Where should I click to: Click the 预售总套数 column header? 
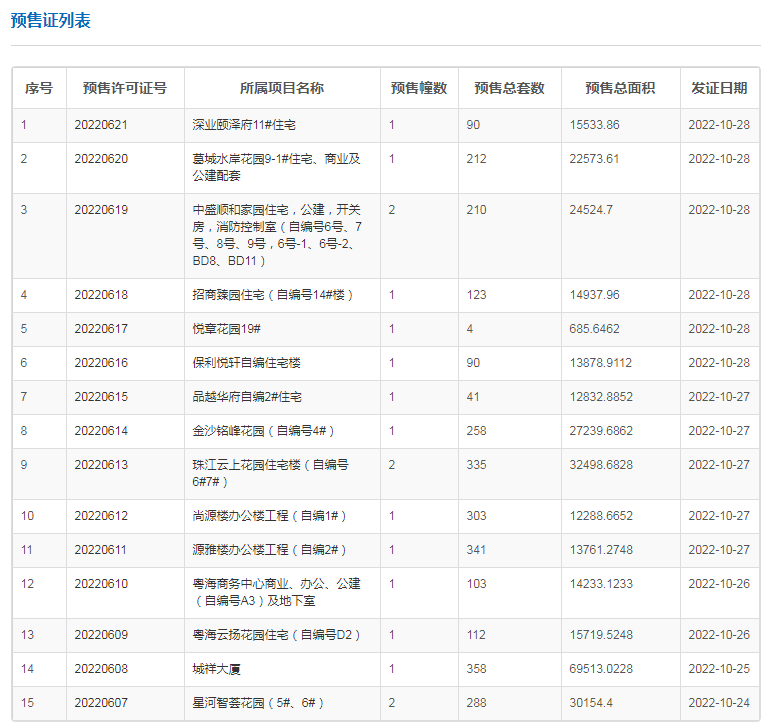click(x=510, y=88)
